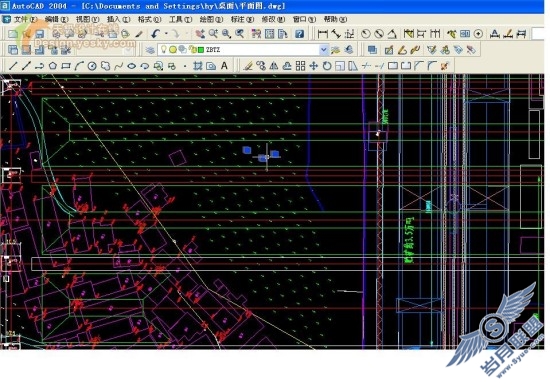Select the Line draw tool

pyautogui.click(x=13, y=66)
